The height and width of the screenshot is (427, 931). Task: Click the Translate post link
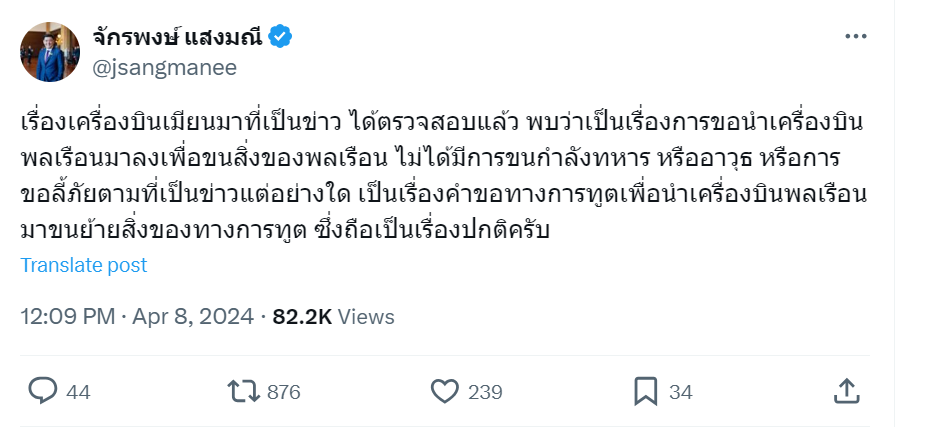pyautogui.click(x=84, y=265)
